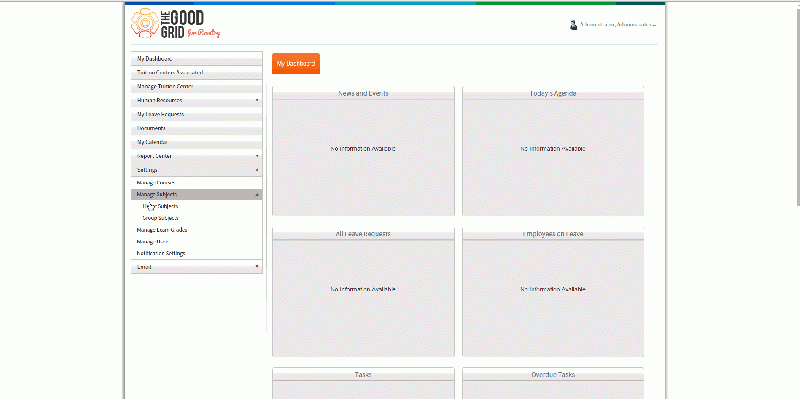This screenshot has height=399, width=800.
Task: Click the Today's Agenda panel header
Action: [x=553, y=93]
